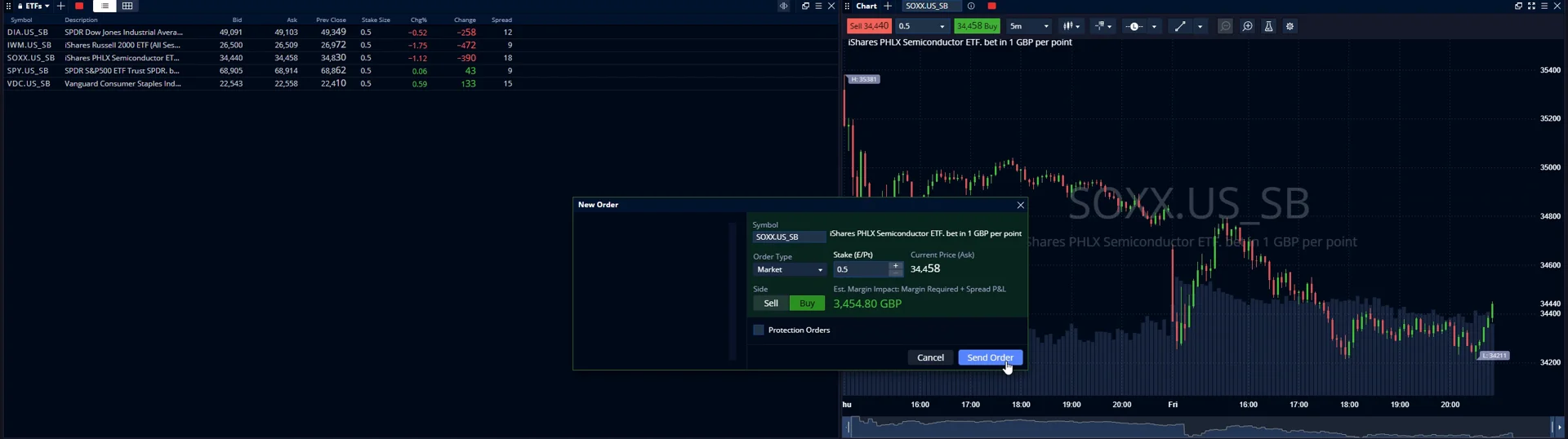Open the 5m timeframe dropdown
Image resolution: width=1568 pixels, height=439 pixels.
point(1029,26)
